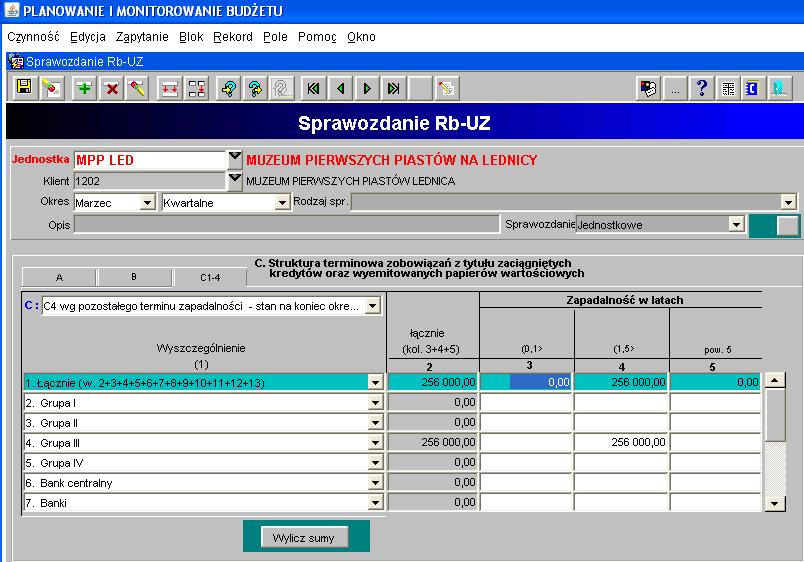Go to first record icon
The image size is (804, 562).
[313, 88]
